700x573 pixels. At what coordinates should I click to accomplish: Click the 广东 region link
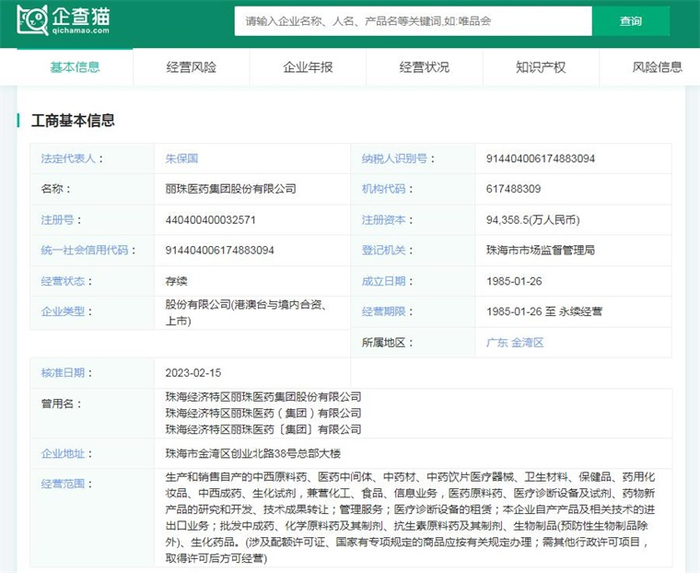497,342
